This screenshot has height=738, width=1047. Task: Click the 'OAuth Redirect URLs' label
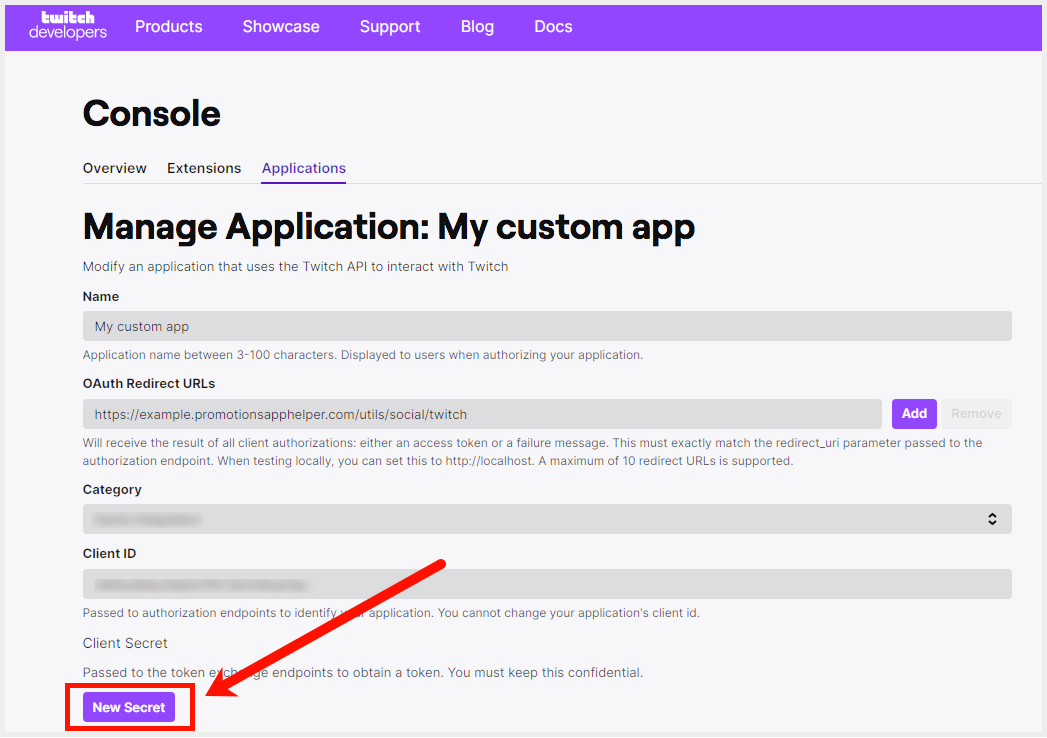149,383
